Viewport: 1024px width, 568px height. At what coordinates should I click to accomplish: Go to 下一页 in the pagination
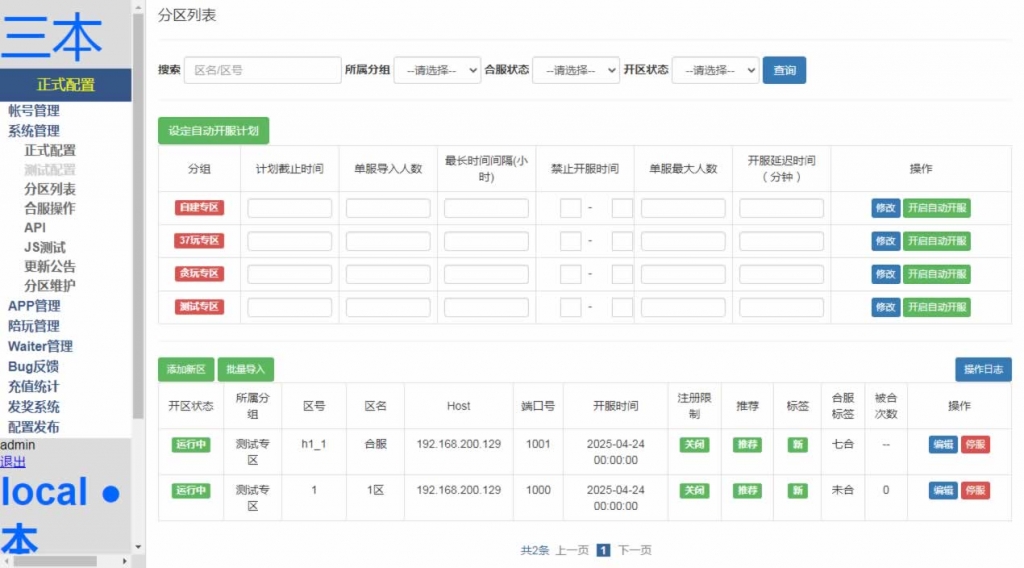pyautogui.click(x=634, y=550)
